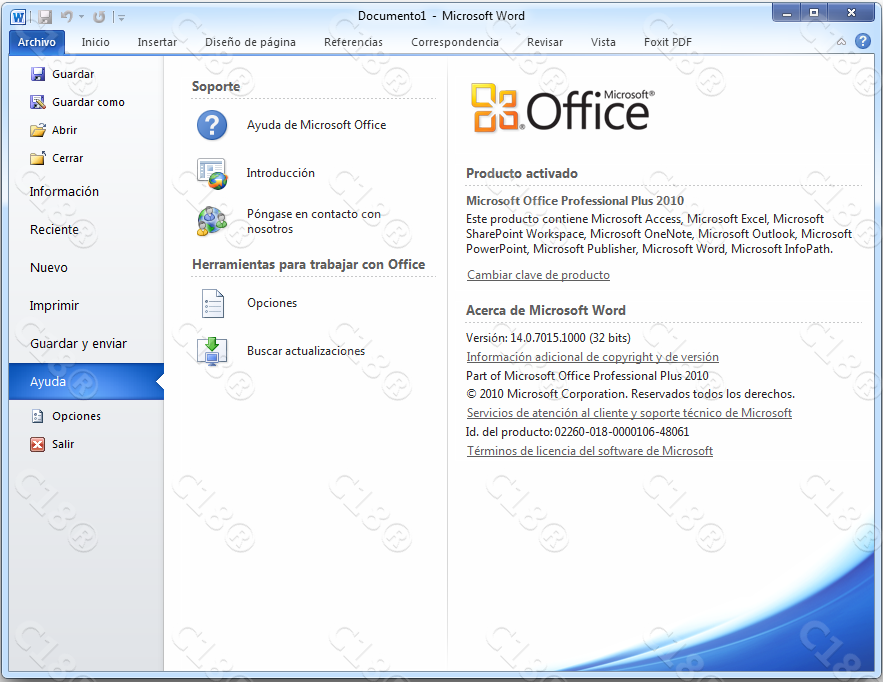Select the highlighted Ayuda section
This screenshot has height=682, width=883.
point(86,382)
